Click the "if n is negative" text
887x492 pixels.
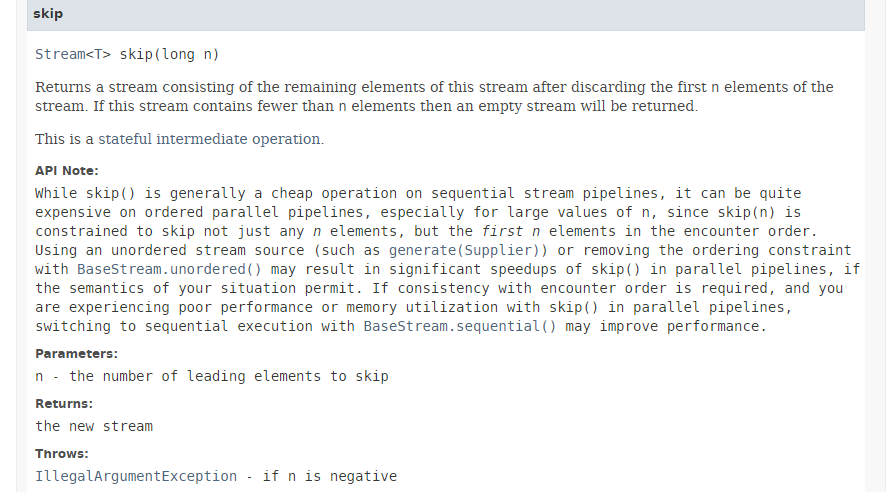[329, 476]
